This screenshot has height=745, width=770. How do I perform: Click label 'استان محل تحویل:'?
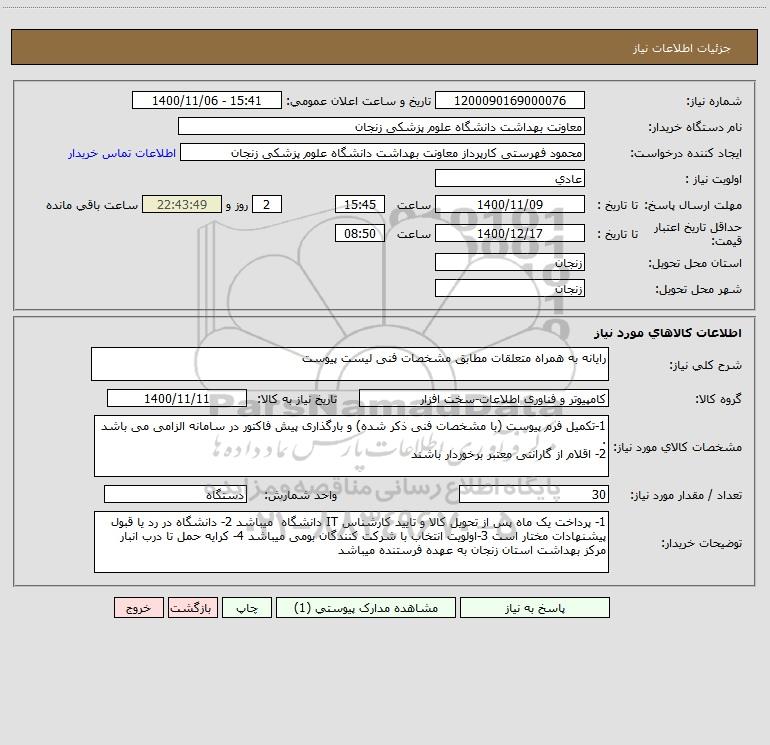click(x=695, y=264)
